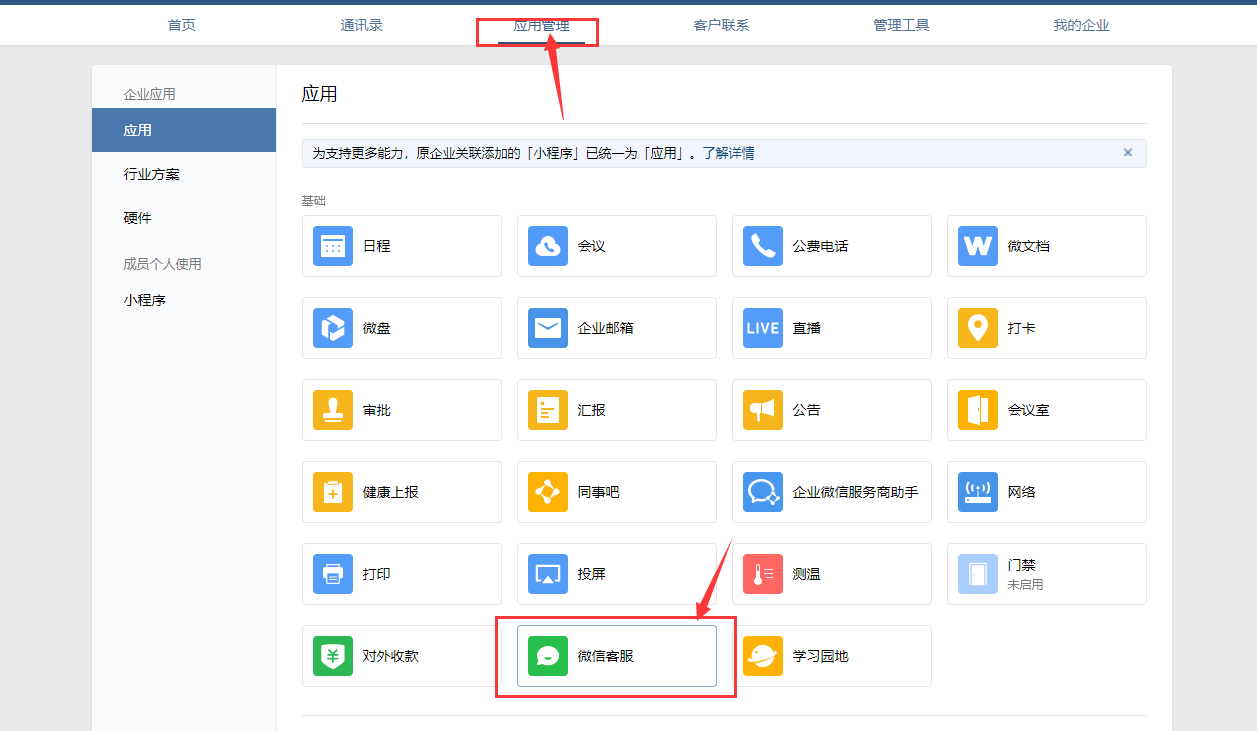Open the 审批 approval app card
The height and width of the screenshot is (731, 1257).
[x=402, y=410]
